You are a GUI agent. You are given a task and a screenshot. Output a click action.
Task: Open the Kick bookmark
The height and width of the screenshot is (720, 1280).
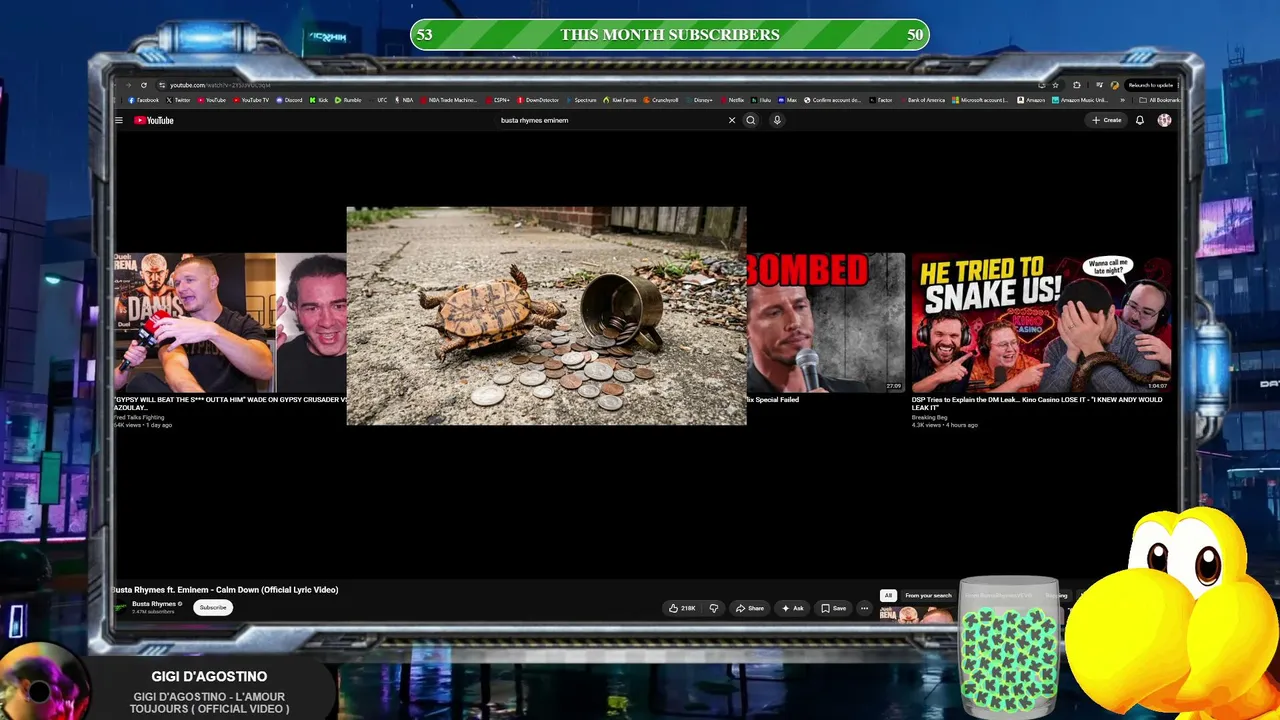[x=320, y=100]
